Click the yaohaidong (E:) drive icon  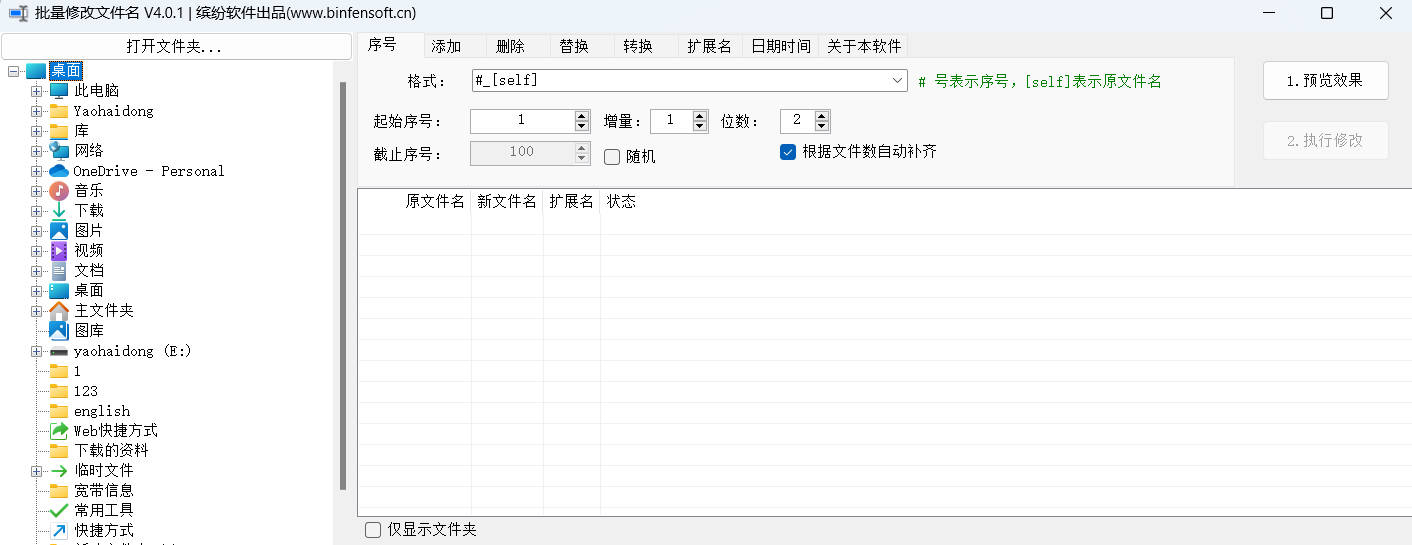pyautogui.click(x=59, y=351)
